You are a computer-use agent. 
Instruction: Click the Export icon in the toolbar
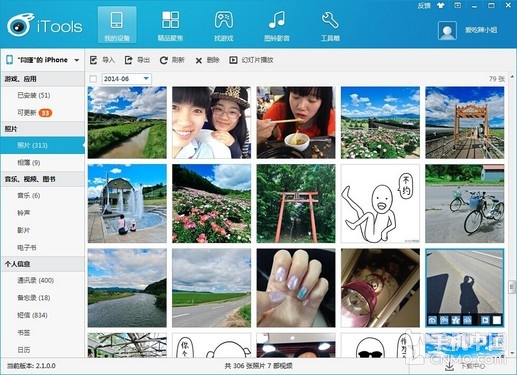coord(128,60)
